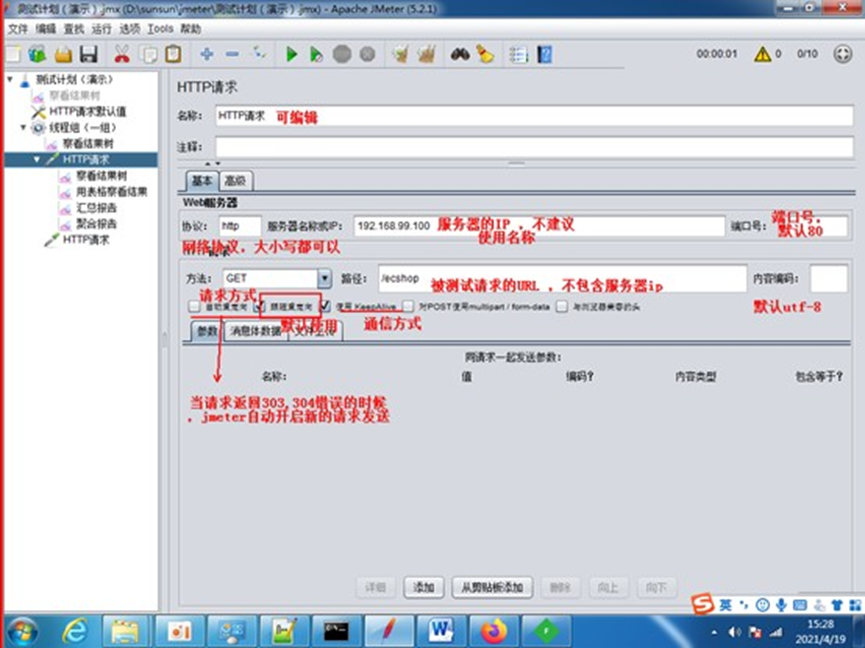The width and height of the screenshot is (865, 648).
Task: Select 汇总报告 in the tree
Action: tap(96, 208)
